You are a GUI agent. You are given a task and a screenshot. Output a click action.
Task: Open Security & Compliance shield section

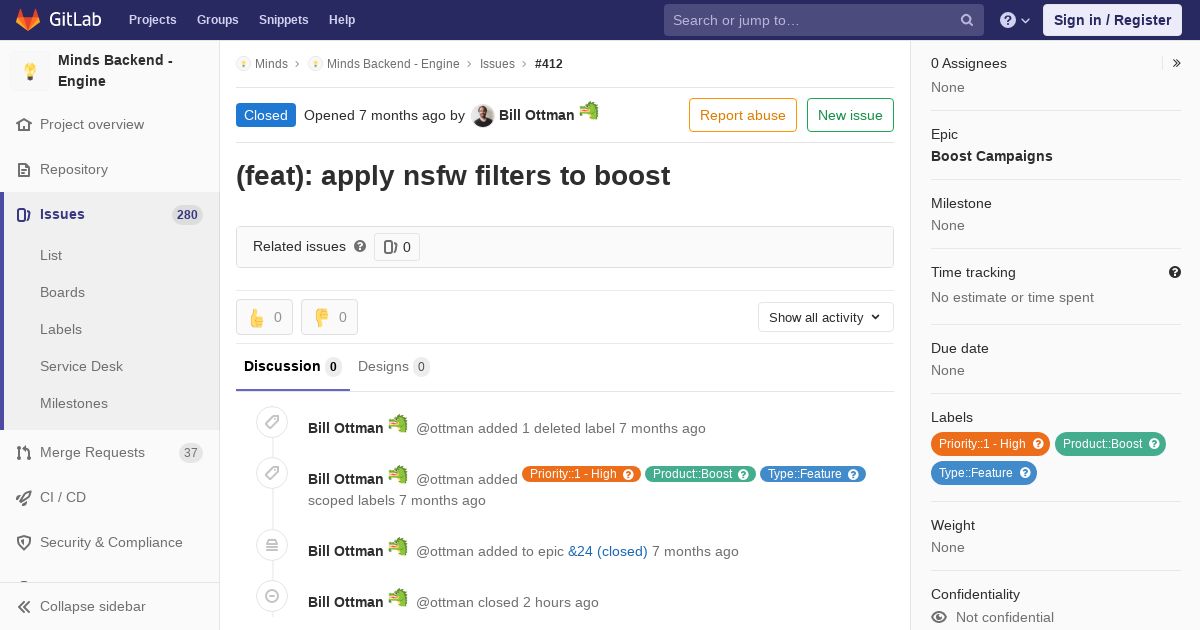point(109,542)
